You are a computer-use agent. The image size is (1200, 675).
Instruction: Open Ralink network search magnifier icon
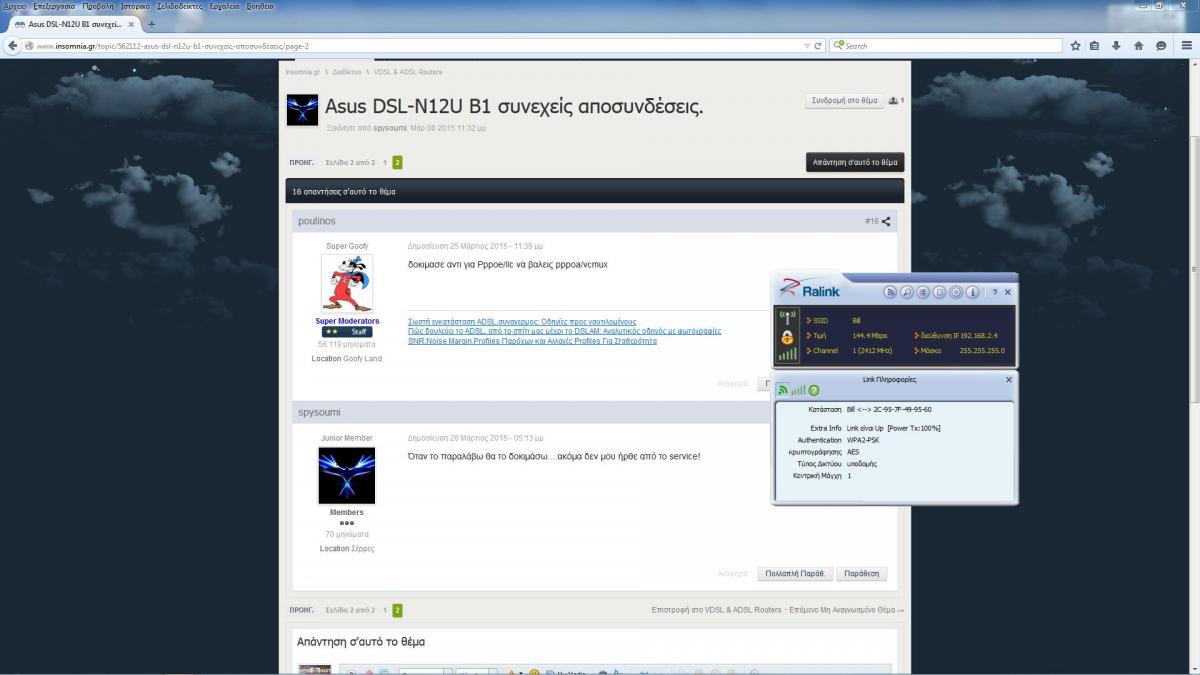pos(906,292)
